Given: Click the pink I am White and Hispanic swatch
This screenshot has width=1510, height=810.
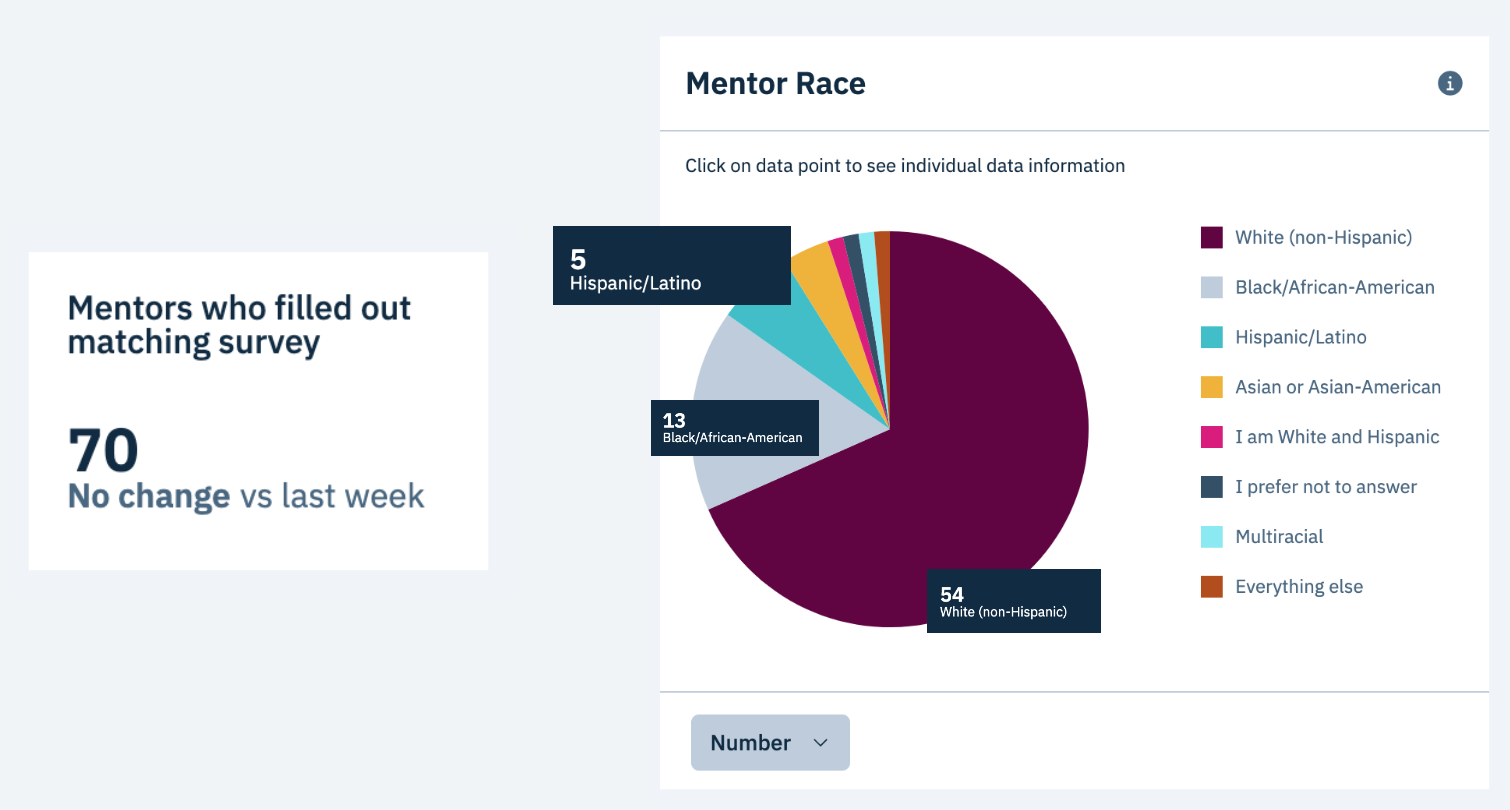Looking at the screenshot, I should tap(1209, 437).
